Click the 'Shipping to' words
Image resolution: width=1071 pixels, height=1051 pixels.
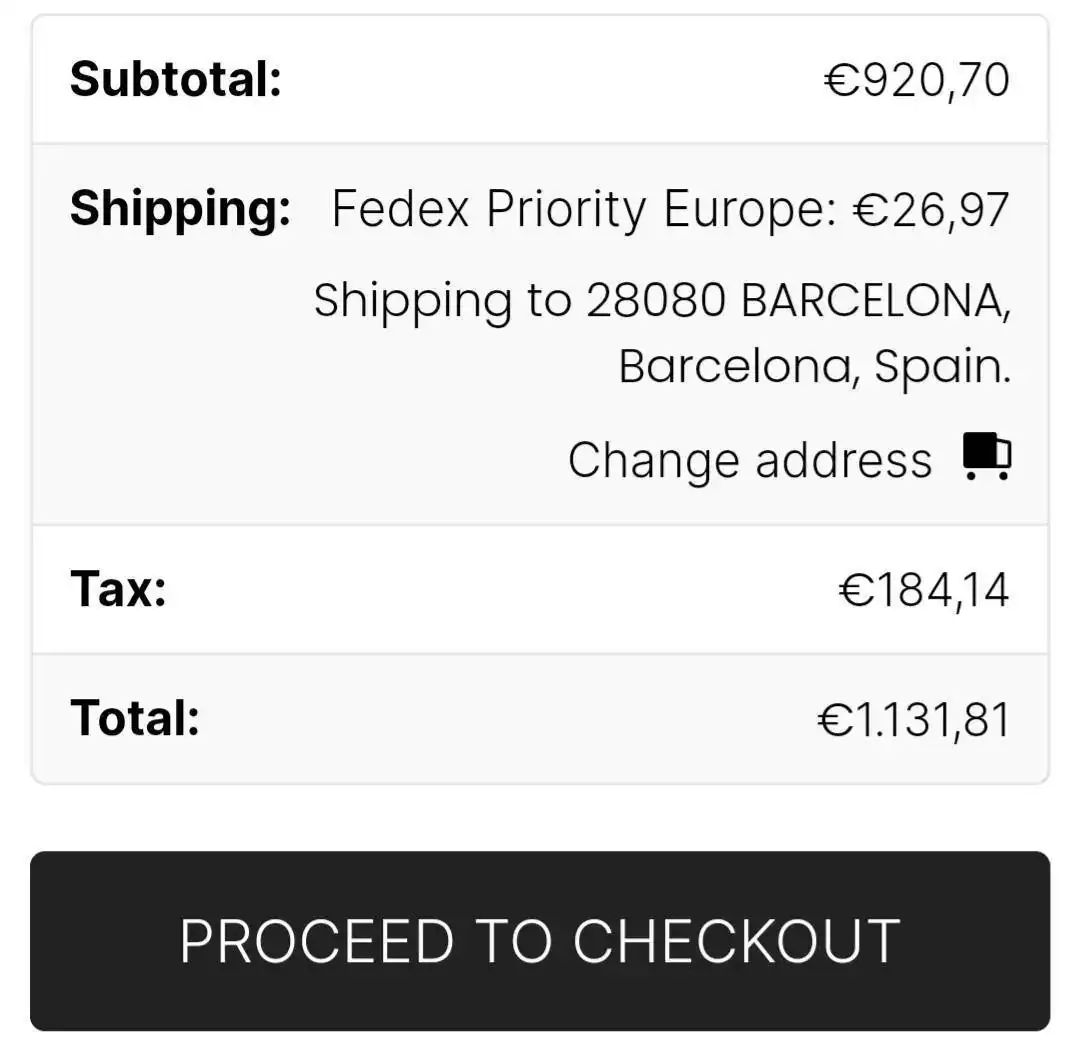(x=442, y=300)
